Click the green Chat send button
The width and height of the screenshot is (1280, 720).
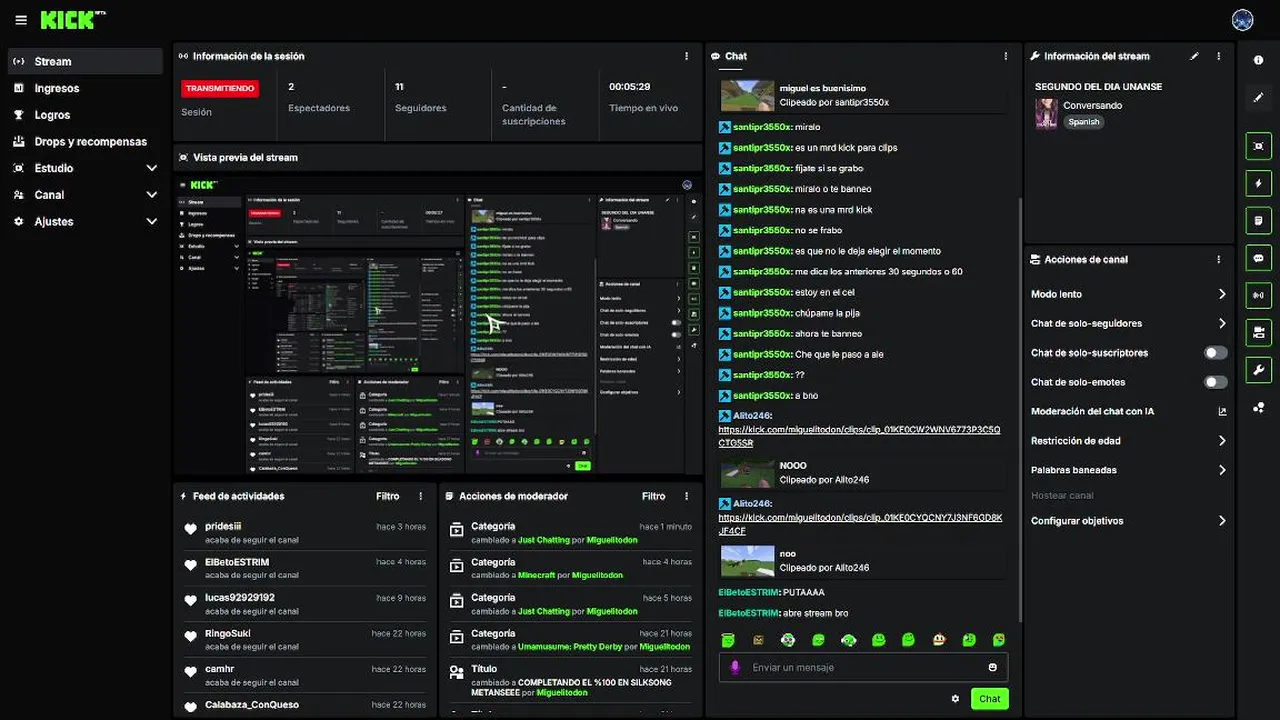(x=989, y=699)
